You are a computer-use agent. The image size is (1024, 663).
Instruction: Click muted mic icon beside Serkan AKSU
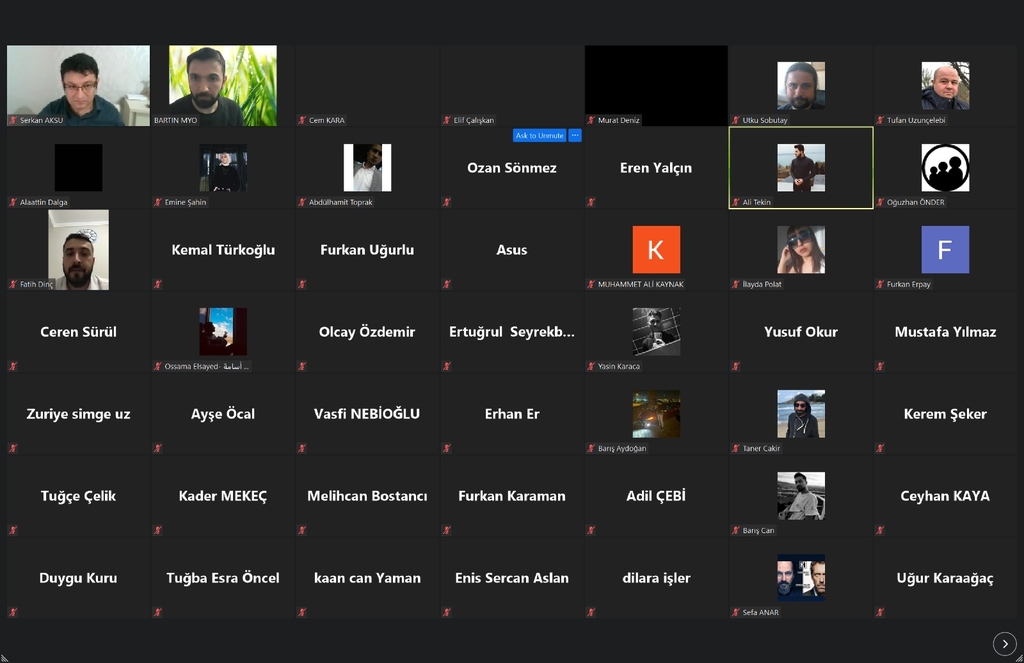pyautogui.click(x=13, y=120)
